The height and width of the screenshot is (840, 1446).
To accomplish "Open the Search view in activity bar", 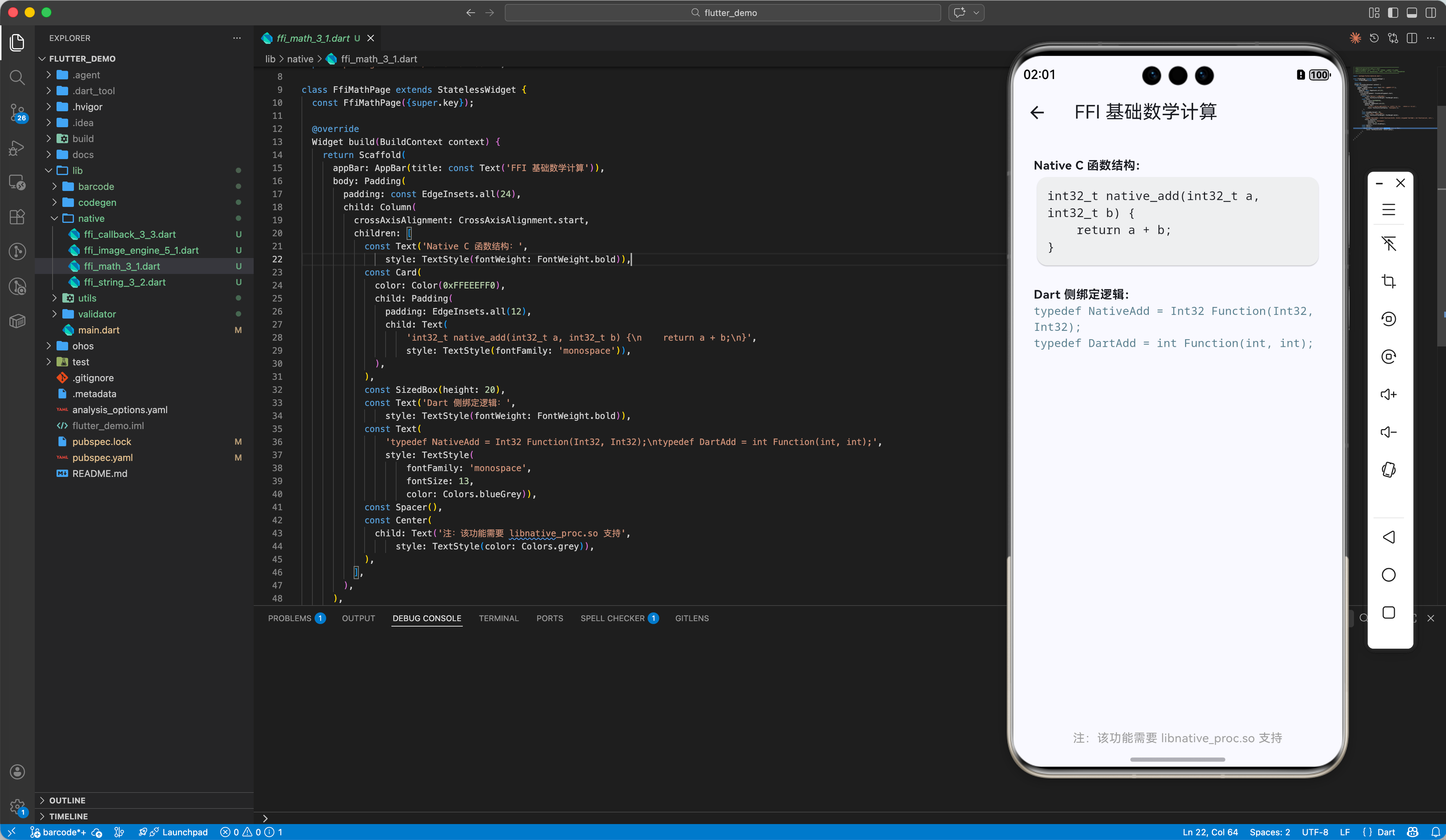I will click(17, 77).
